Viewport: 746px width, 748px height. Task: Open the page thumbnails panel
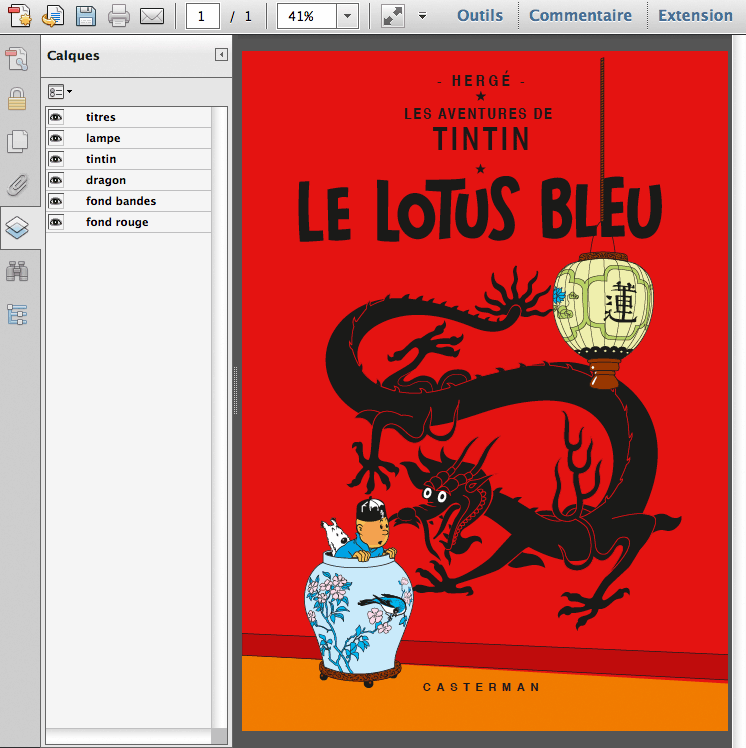[x=17, y=141]
